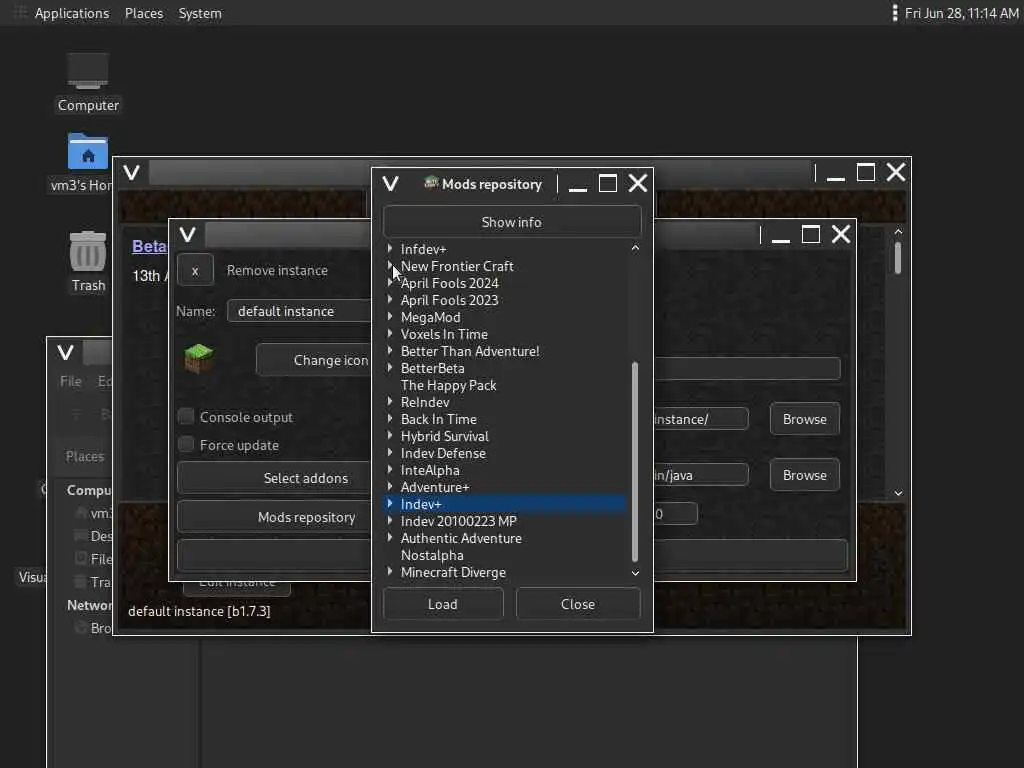Toggle the Force update checkbox
This screenshot has height=768, width=1024.
(186, 445)
